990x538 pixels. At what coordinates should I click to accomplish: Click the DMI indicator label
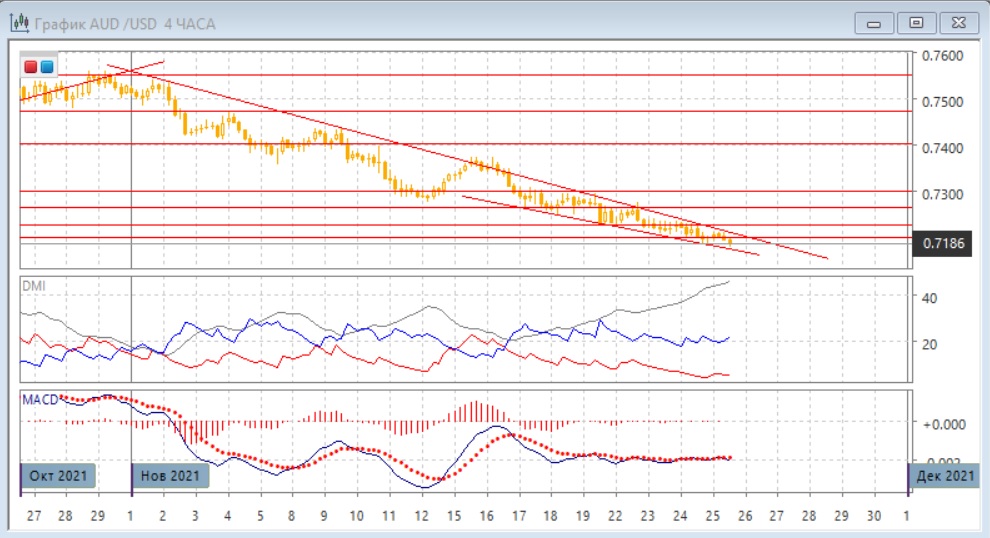click(x=33, y=285)
